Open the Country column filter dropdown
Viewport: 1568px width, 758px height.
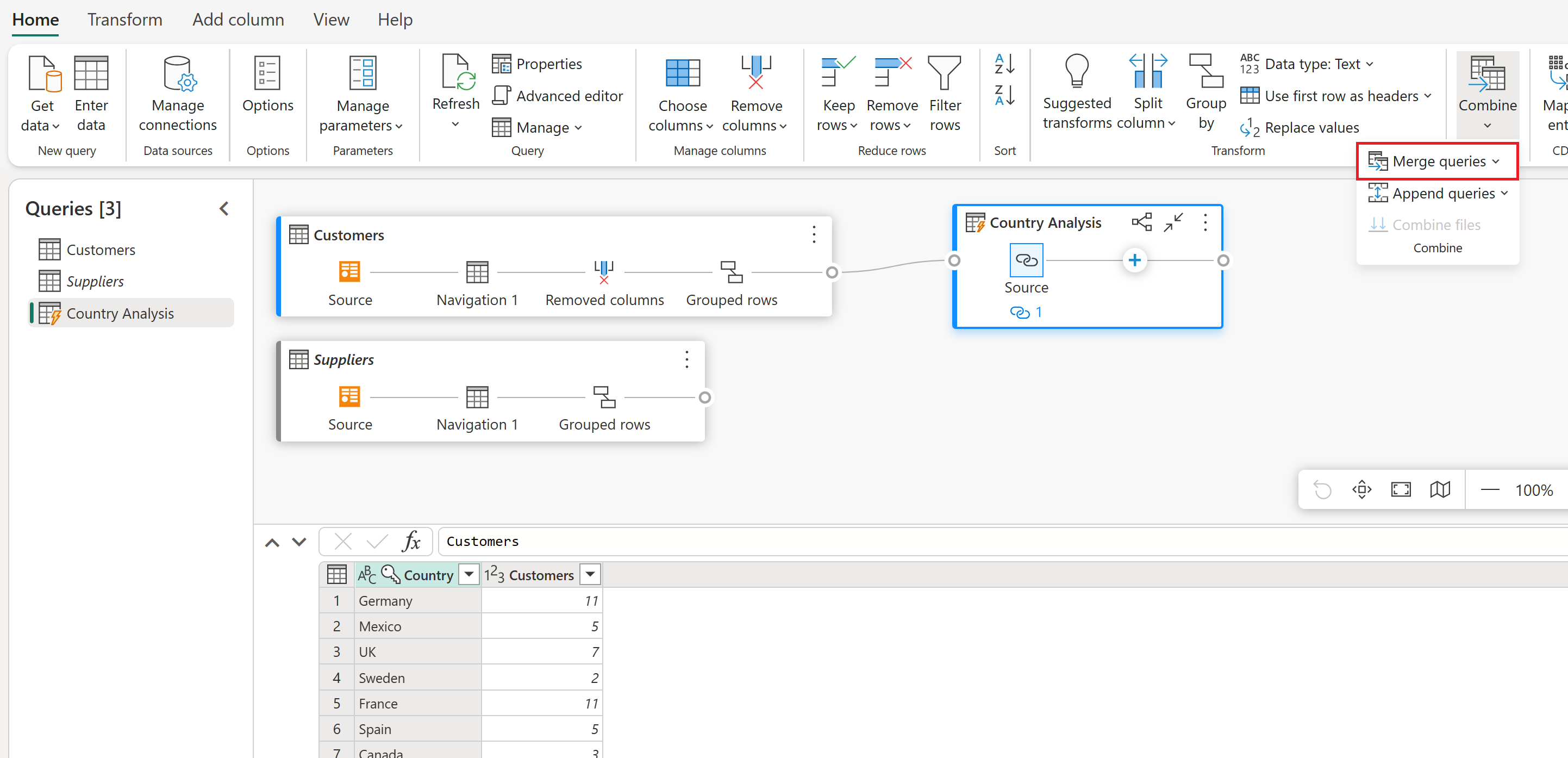click(x=468, y=574)
